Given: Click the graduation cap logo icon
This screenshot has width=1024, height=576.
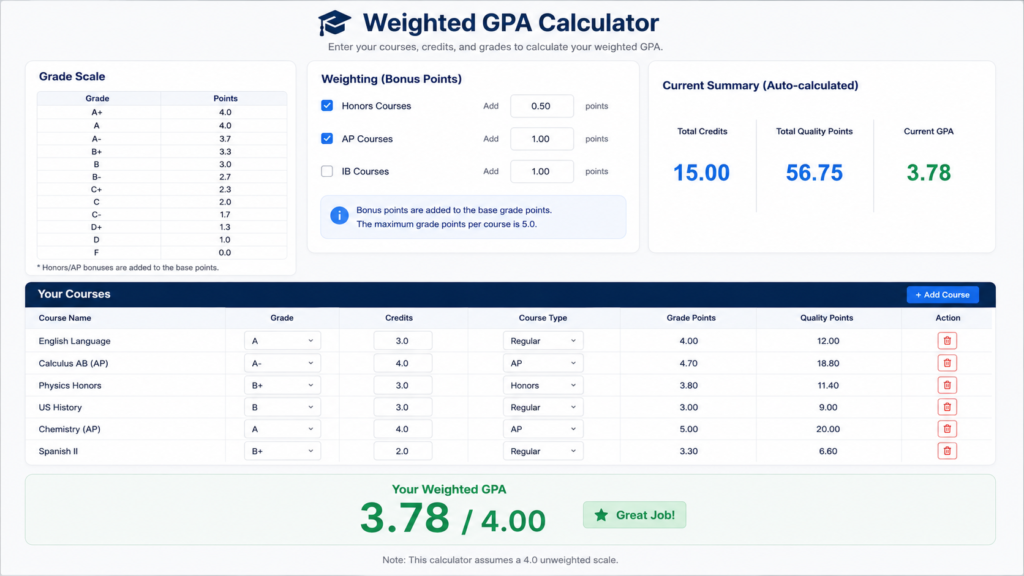Looking at the screenshot, I should pyautogui.click(x=334, y=23).
